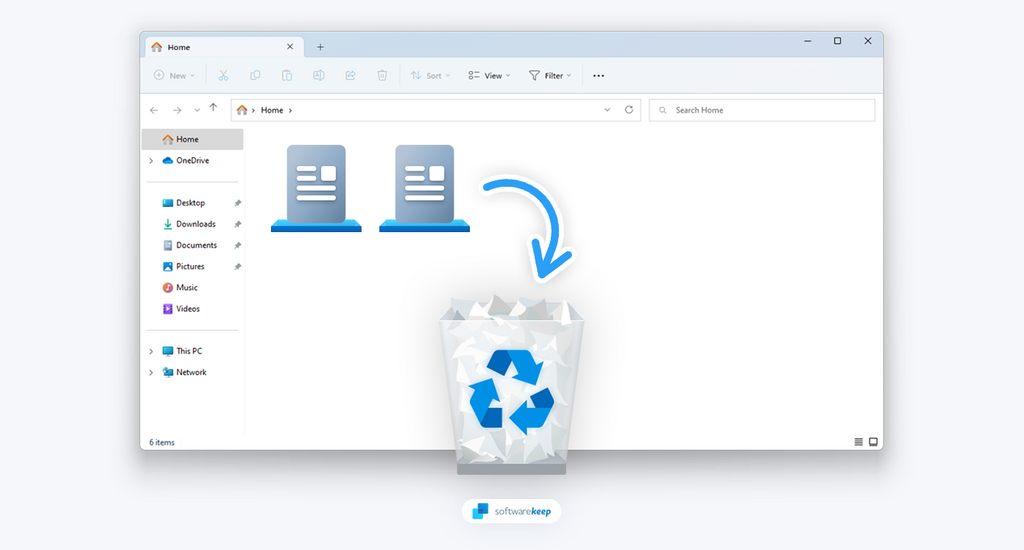Click the Delete trash icon in toolbar

[x=382, y=75]
